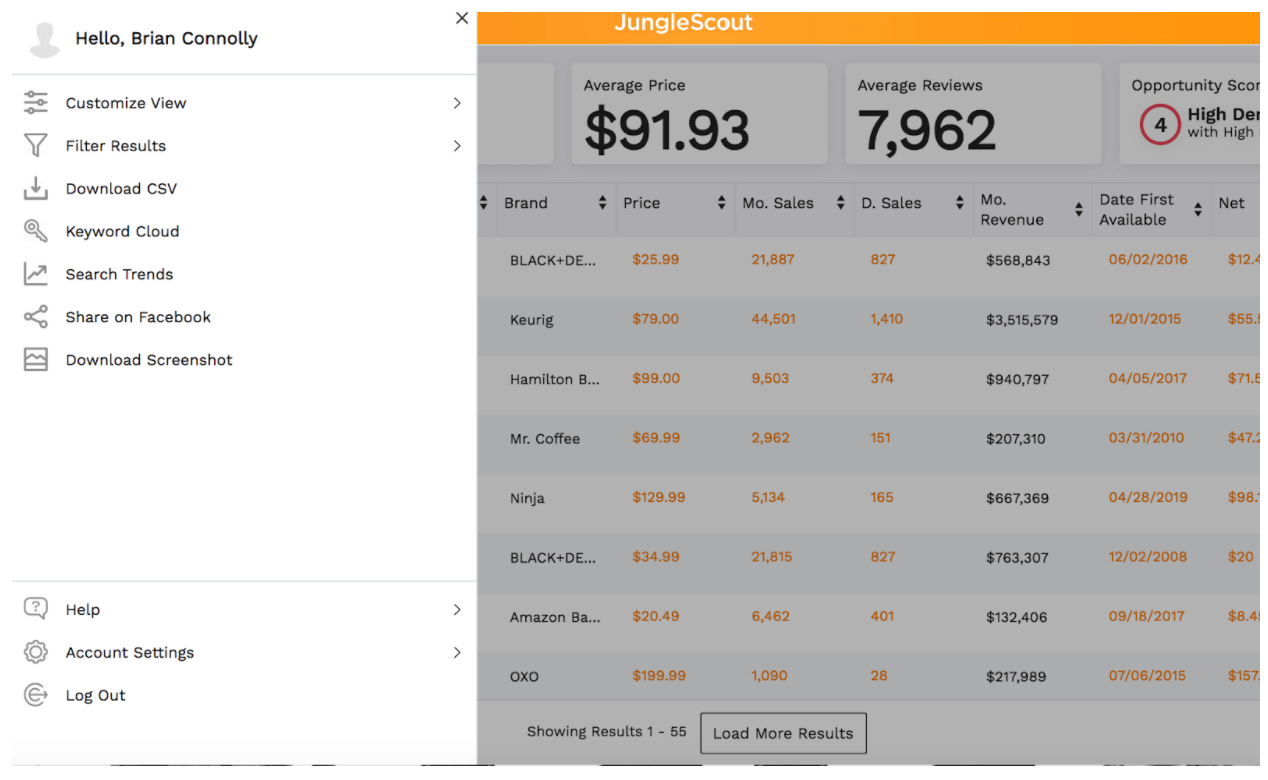Screen dimensions: 1268x780
Task: Click the 07/06/2015 date value
Action: coord(1147,675)
